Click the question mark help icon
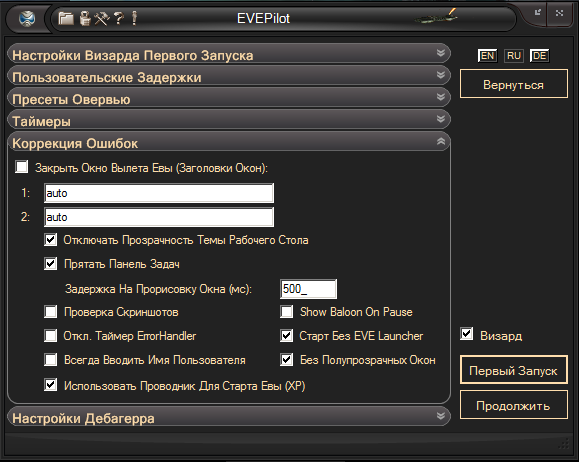 pyautogui.click(x=119, y=18)
